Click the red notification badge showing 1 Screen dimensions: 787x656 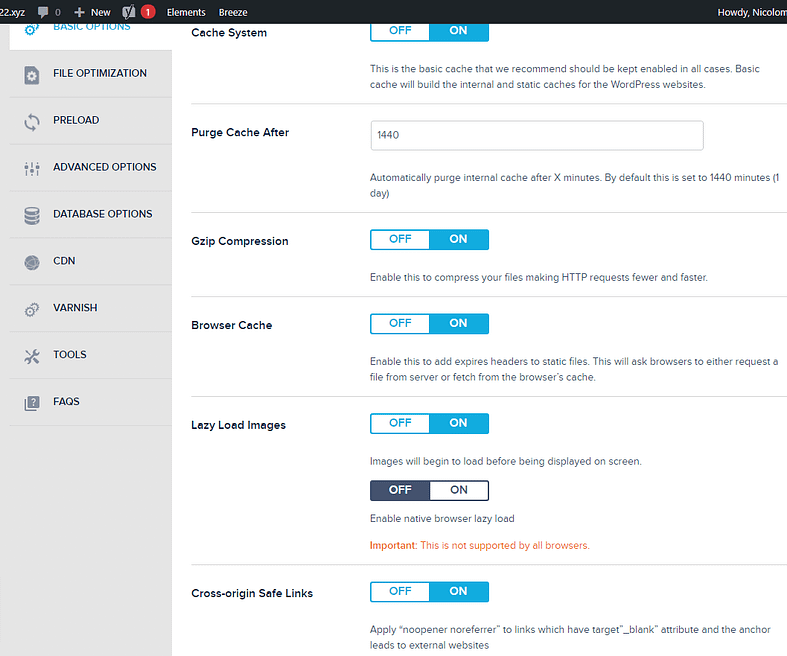tap(148, 12)
